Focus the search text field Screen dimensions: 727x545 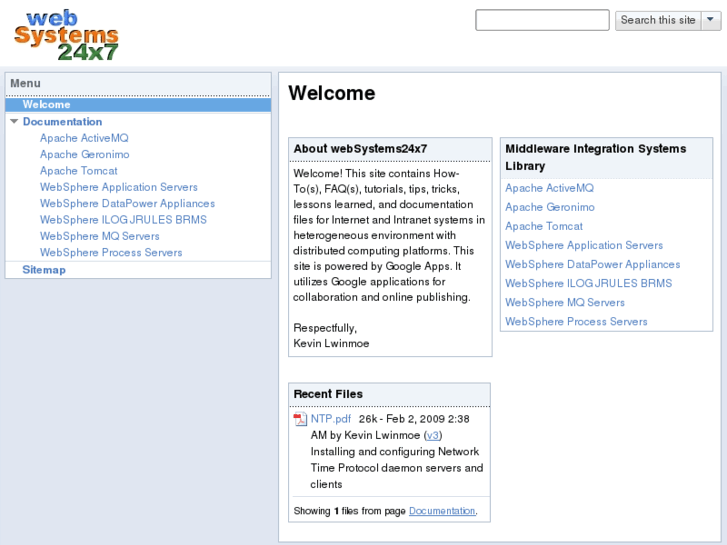point(542,20)
